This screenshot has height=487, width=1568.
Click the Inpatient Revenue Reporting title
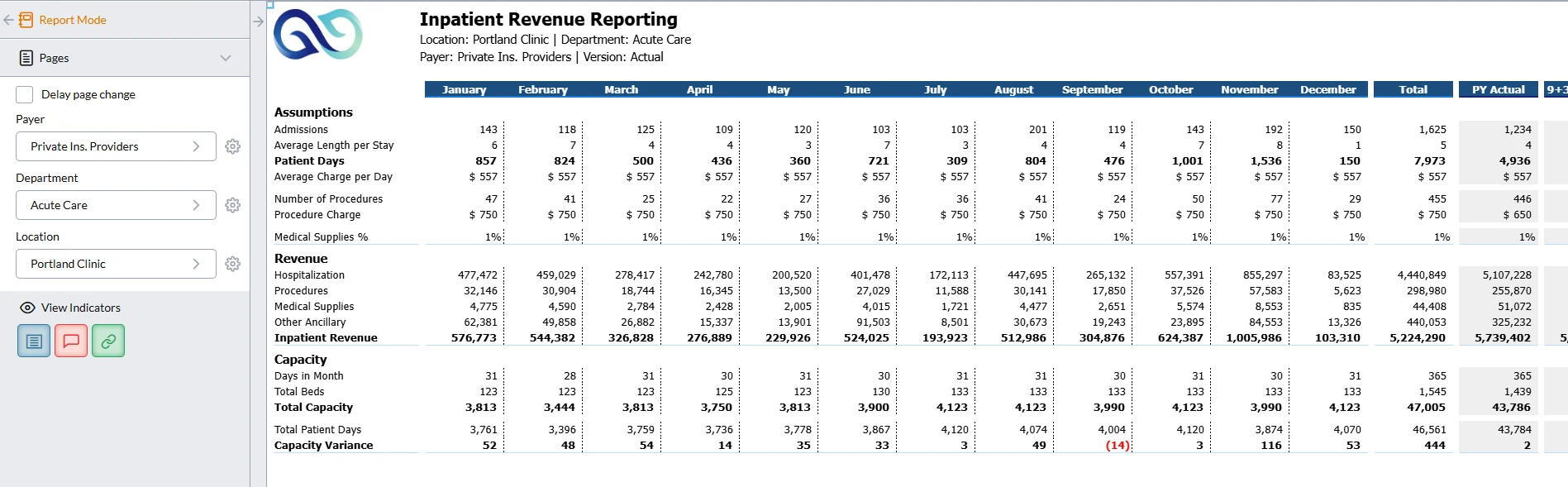click(x=548, y=19)
